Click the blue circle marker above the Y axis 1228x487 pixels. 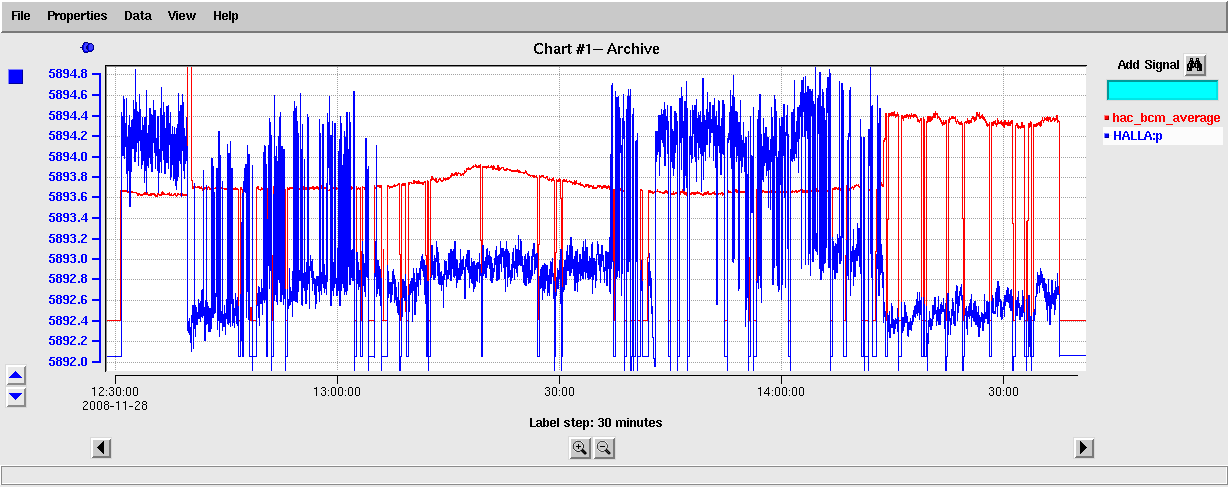[x=87, y=47]
